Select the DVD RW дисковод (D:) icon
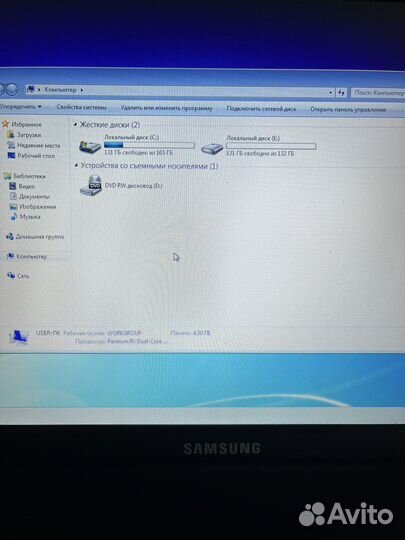Viewport: 405px width, 540px height. [x=91, y=186]
